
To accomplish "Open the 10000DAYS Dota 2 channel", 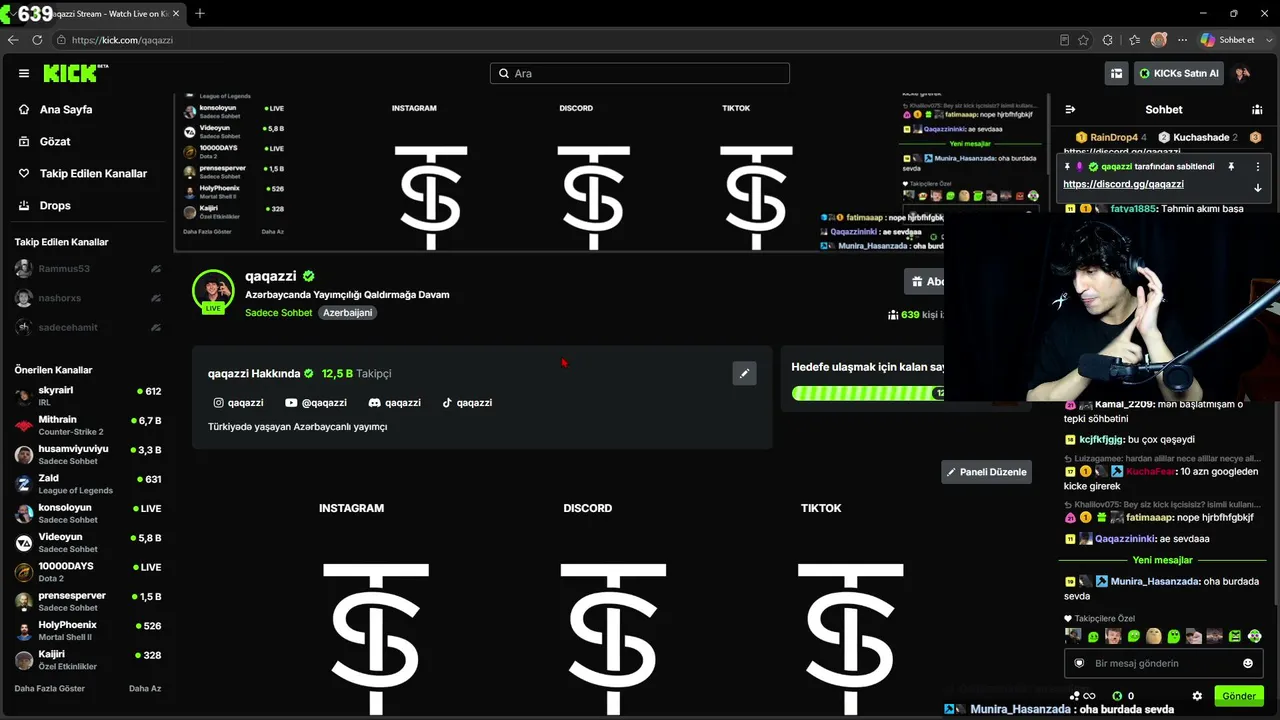I will (87, 572).
